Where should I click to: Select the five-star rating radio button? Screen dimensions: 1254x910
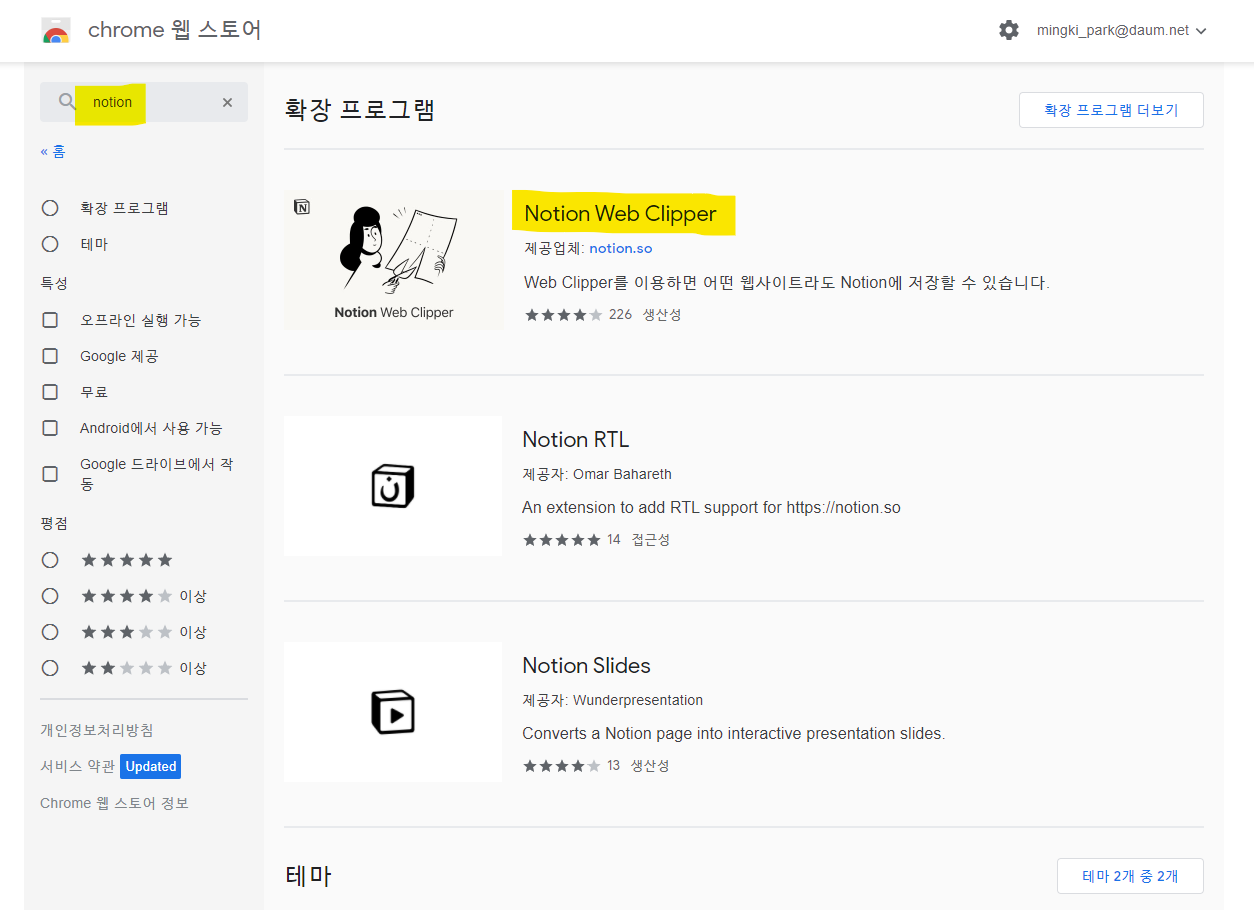pos(50,560)
